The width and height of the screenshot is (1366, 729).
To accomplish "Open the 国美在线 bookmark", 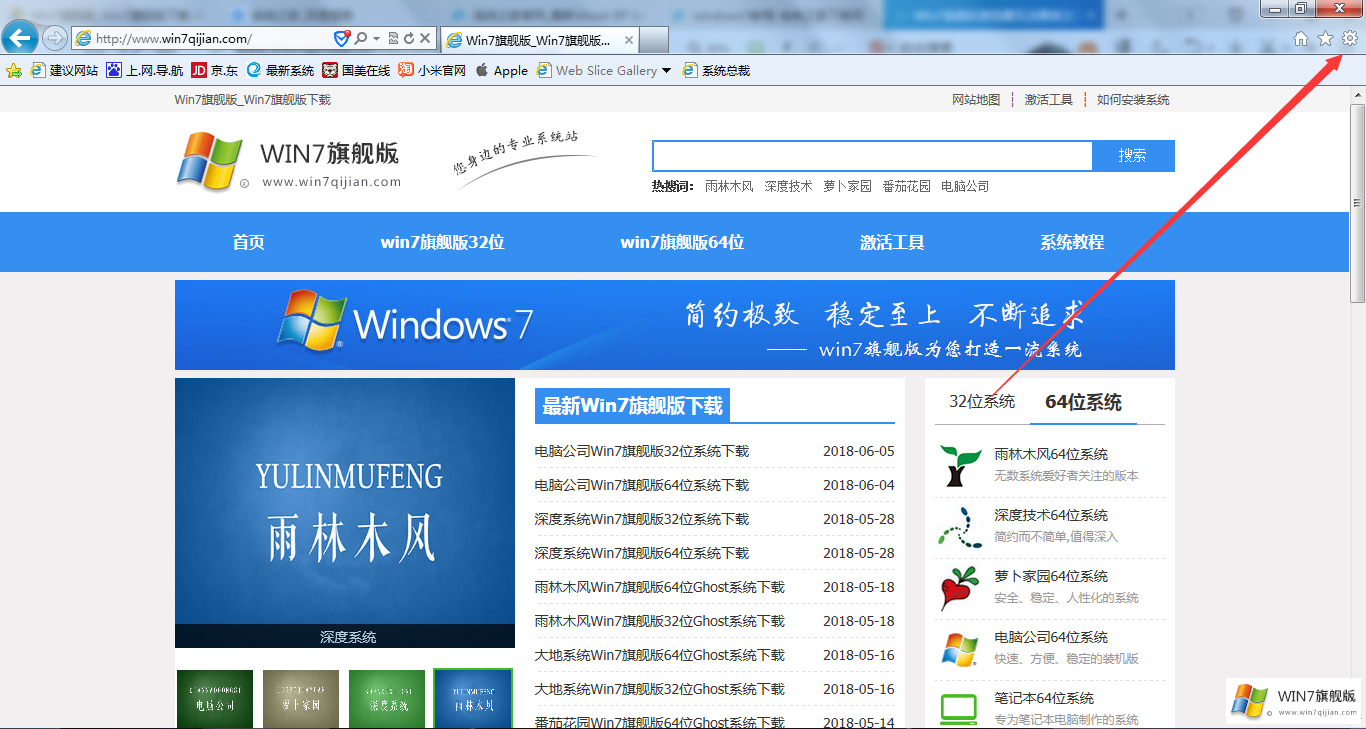I will 356,70.
